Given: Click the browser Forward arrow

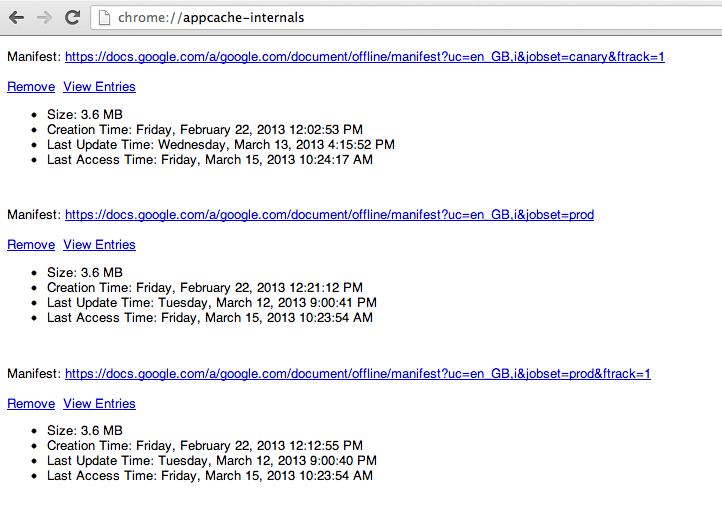Looking at the screenshot, I should coord(44,17).
